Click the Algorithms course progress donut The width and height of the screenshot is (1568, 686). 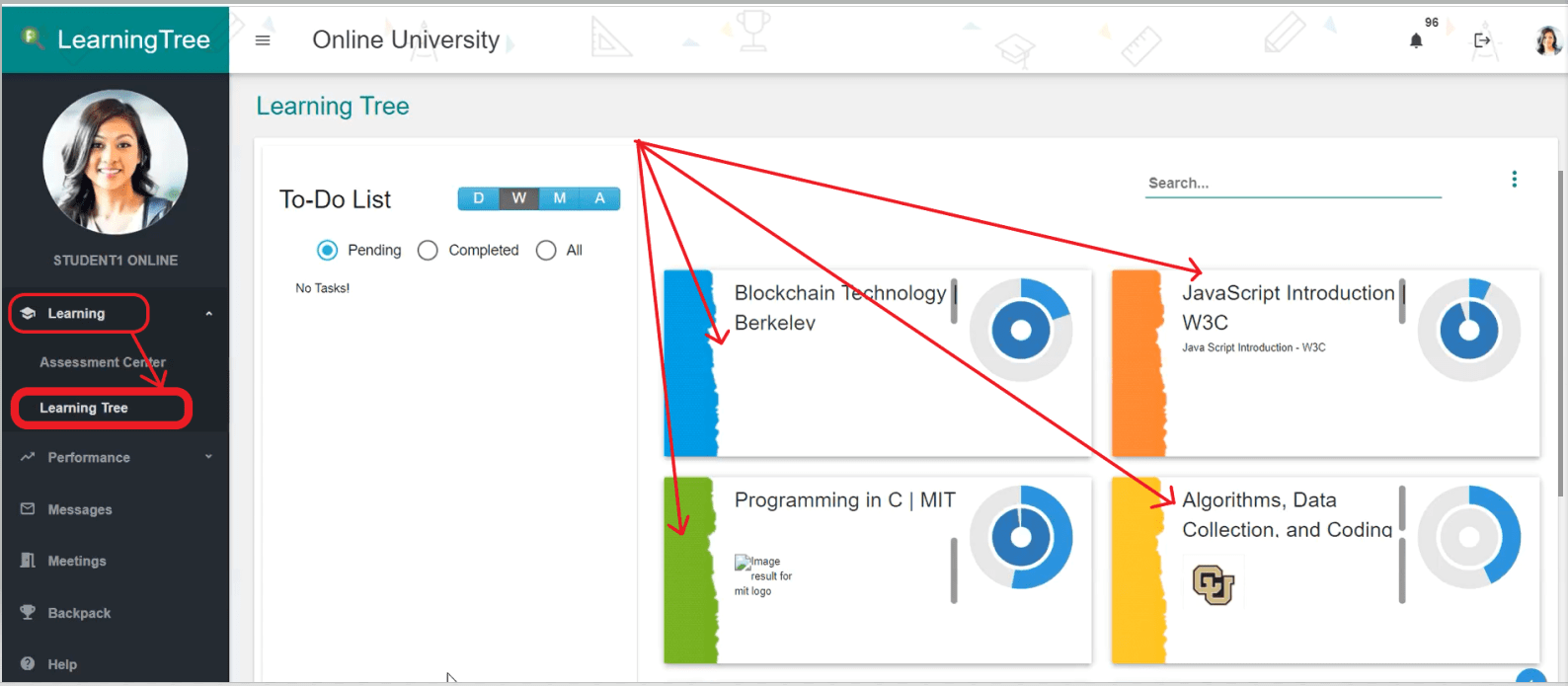(1468, 537)
